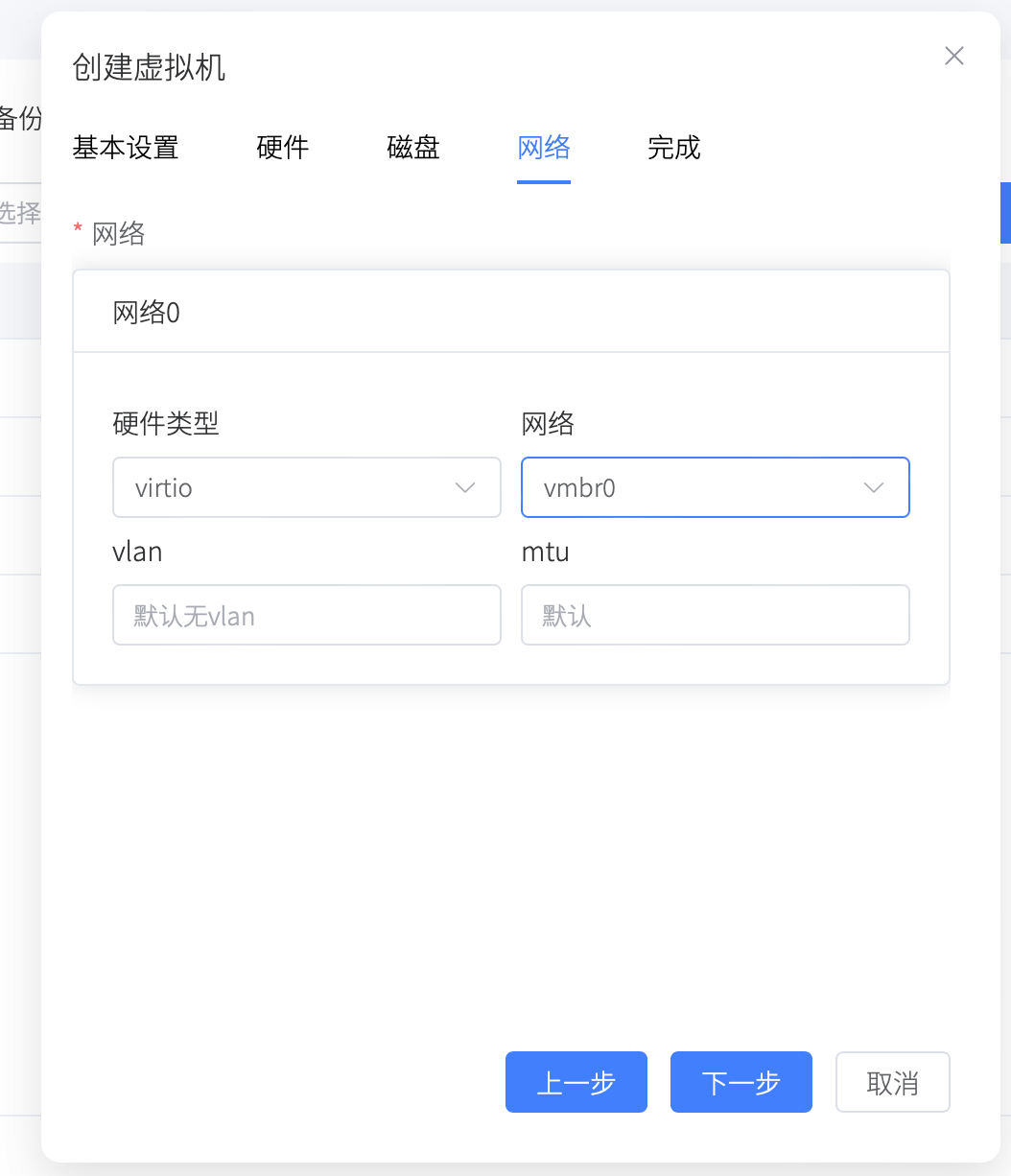Switch to the 硬件 tab
This screenshot has width=1011, height=1176.
pos(282,148)
